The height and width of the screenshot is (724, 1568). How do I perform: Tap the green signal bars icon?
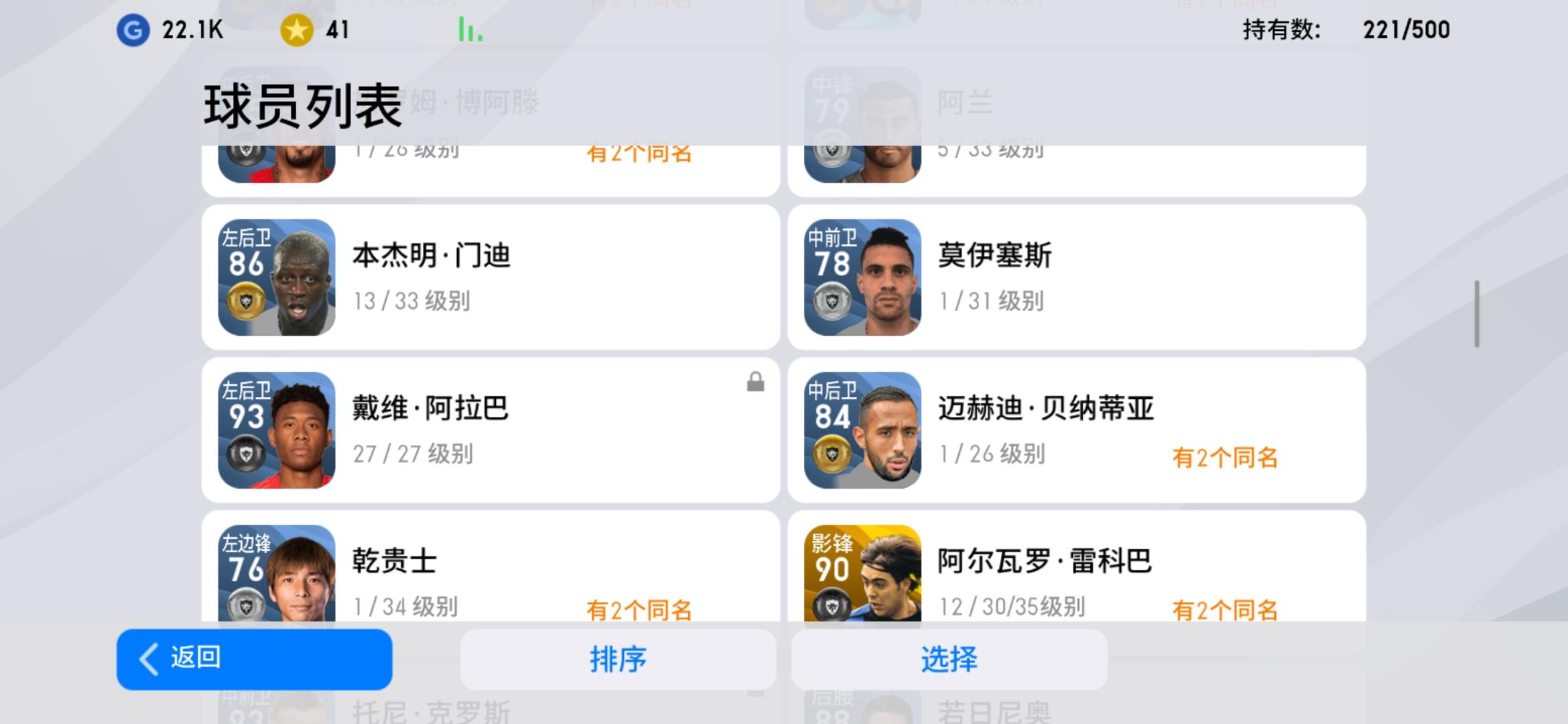click(470, 30)
